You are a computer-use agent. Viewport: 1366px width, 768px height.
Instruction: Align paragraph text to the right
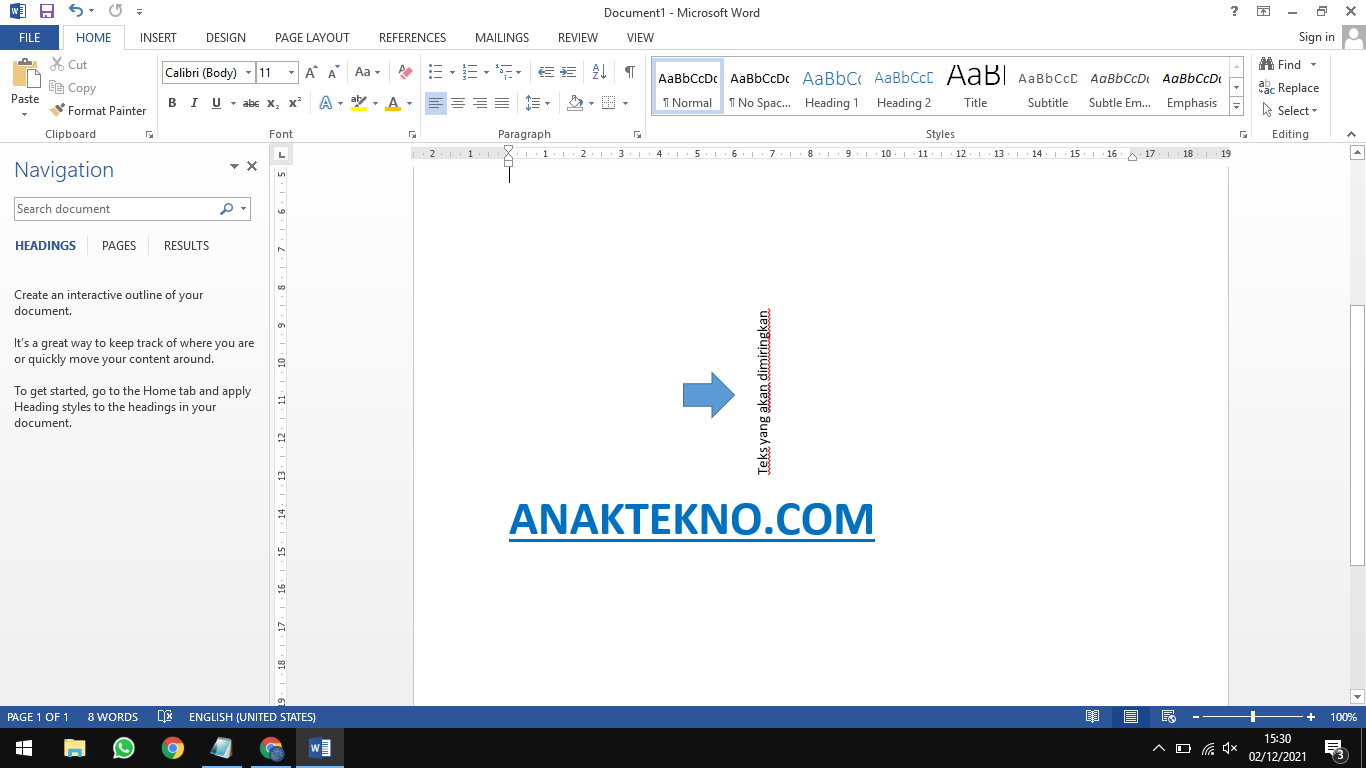[x=480, y=103]
